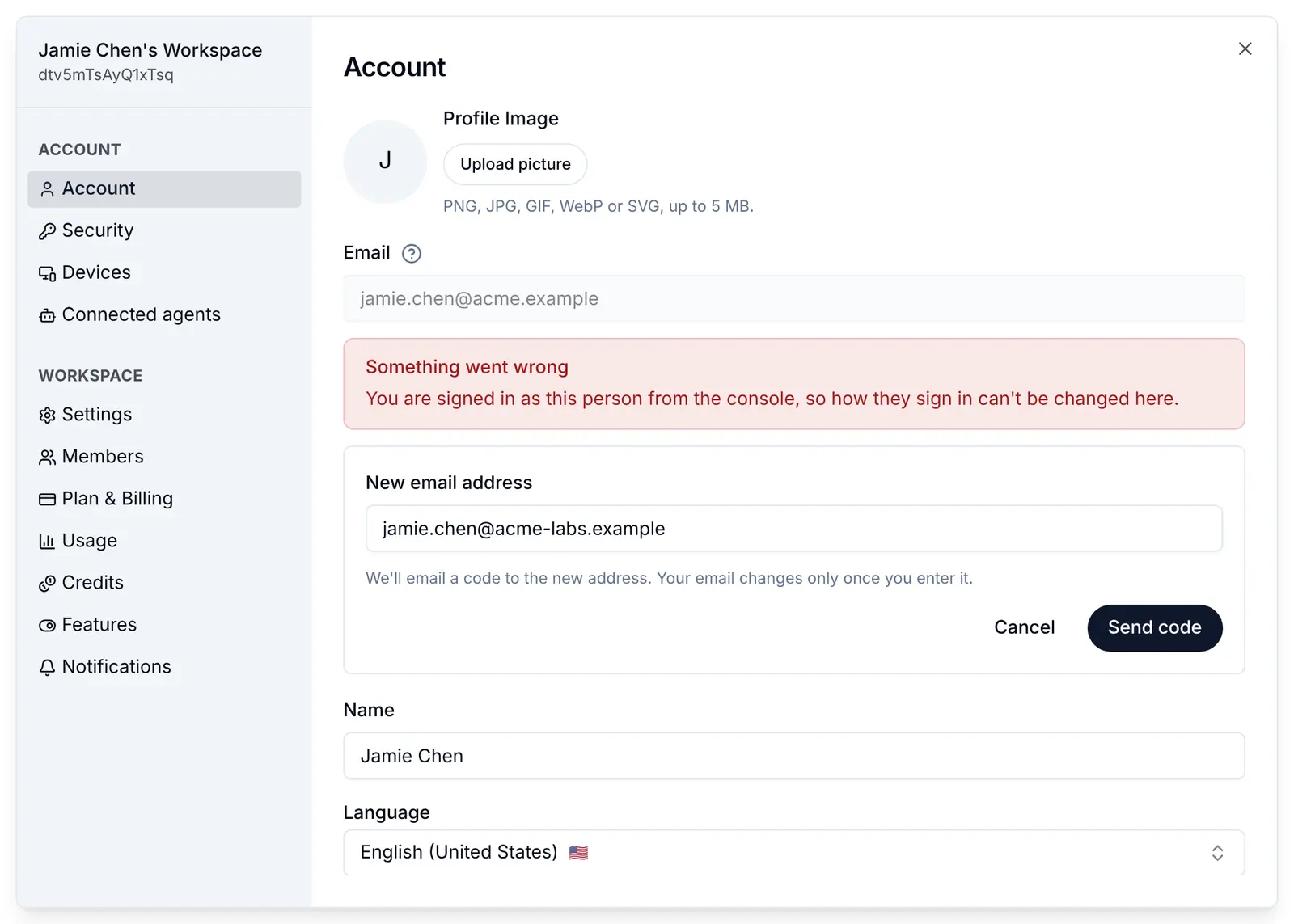The width and height of the screenshot is (1294, 924).
Task: Cancel the email change
Action: (x=1024, y=628)
